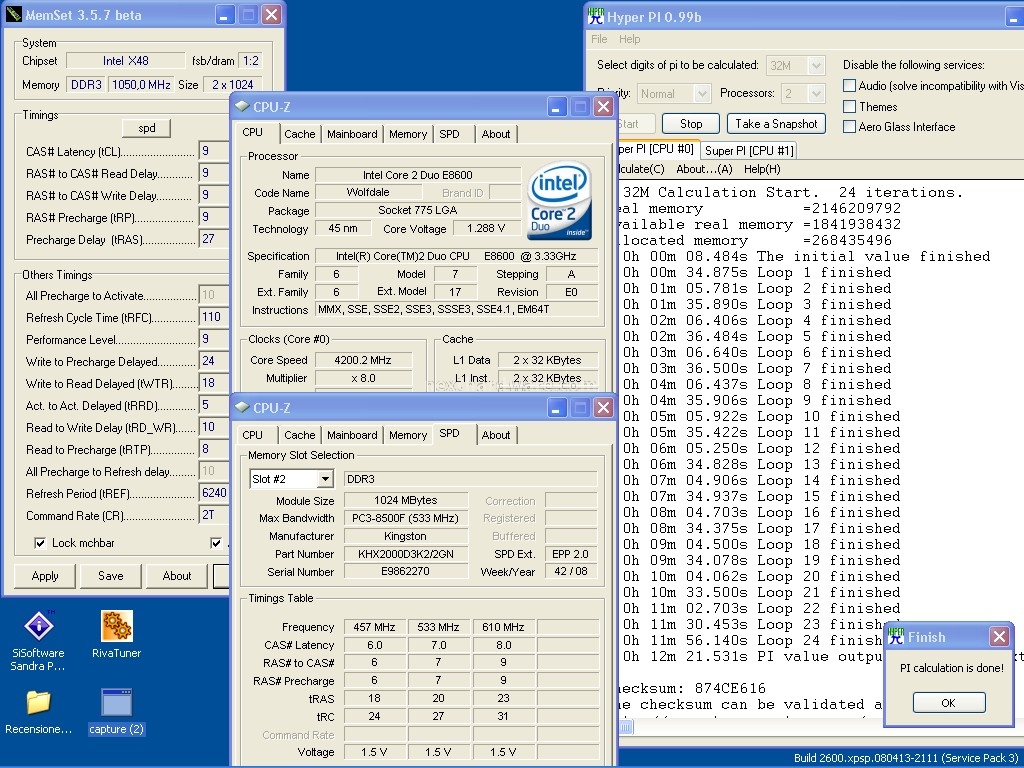1024x768 pixels.
Task: Click the Checksum: 874CE616 line
Action: pos(692,688)
